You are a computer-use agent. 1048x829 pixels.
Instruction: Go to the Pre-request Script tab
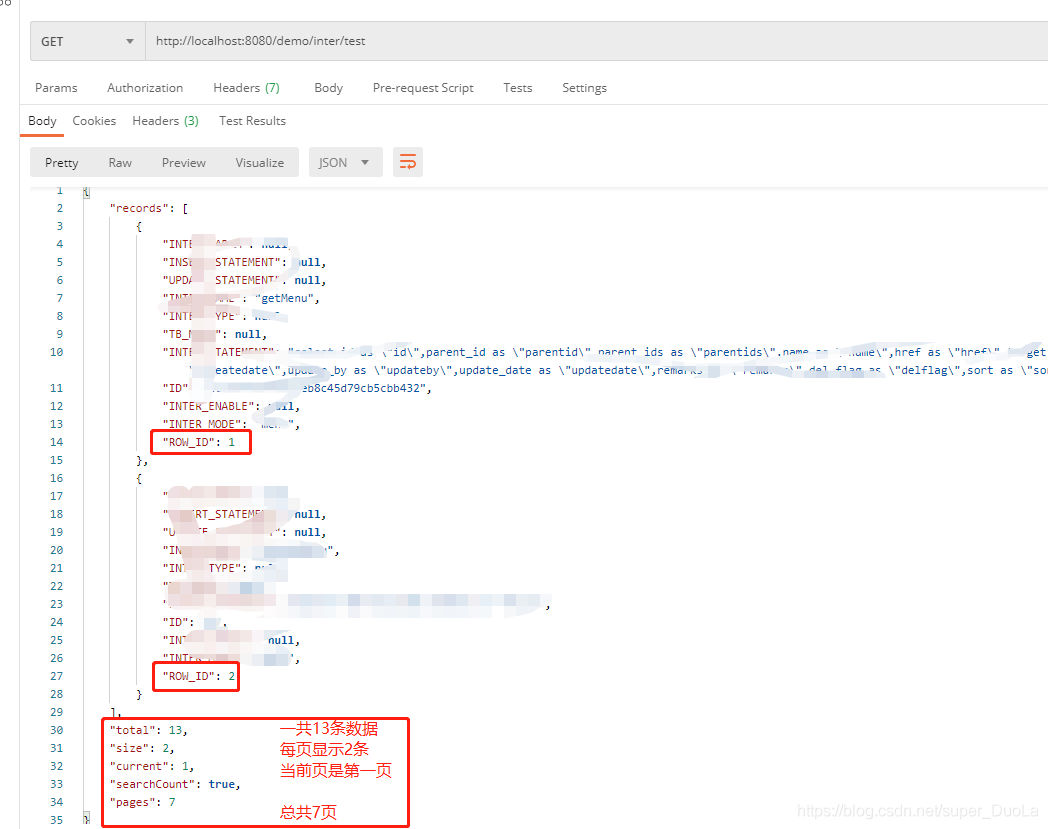(x=423, y=88)
